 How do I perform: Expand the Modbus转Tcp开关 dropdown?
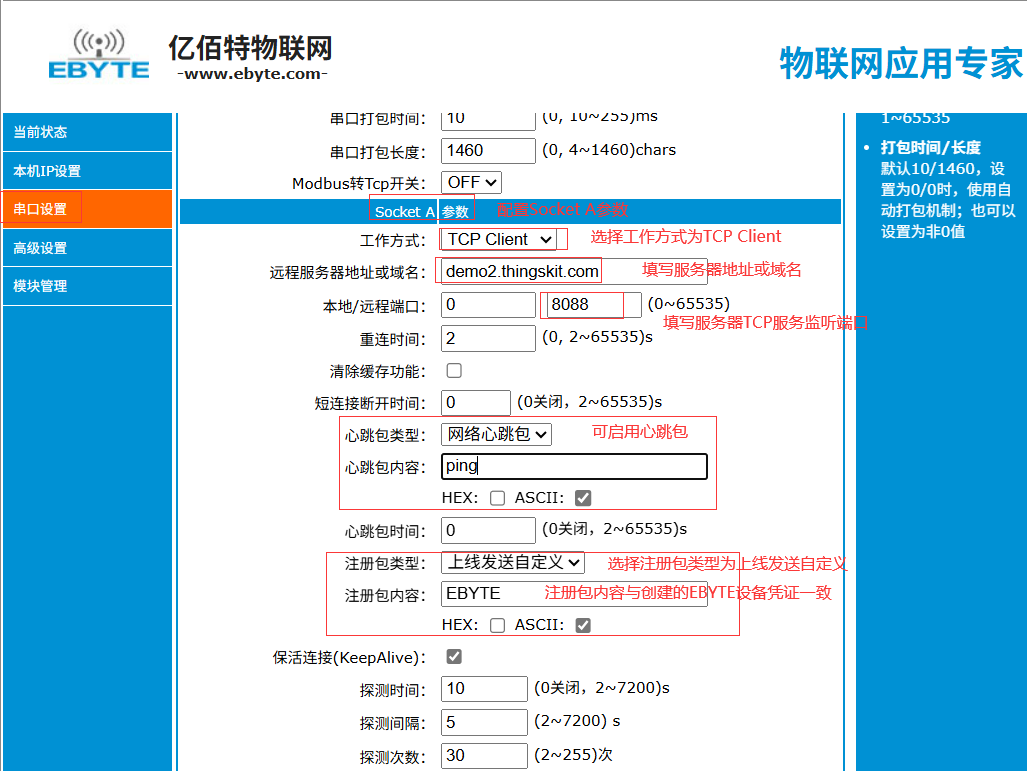pos(471,183)
